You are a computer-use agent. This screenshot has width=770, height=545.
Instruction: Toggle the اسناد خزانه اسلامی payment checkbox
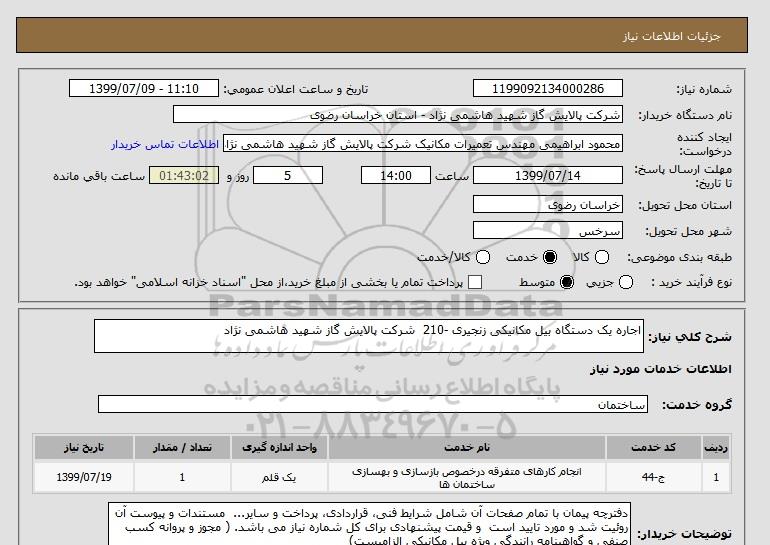pos(475,282)
